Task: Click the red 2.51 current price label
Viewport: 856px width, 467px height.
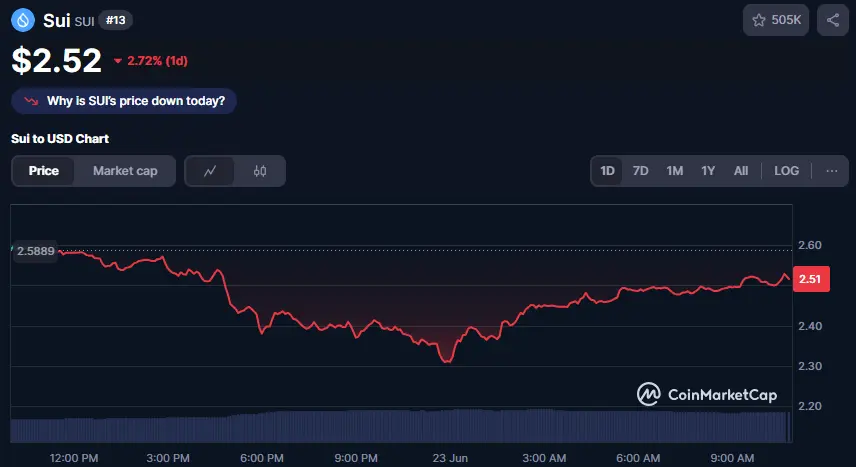Action: coord(811,279)
